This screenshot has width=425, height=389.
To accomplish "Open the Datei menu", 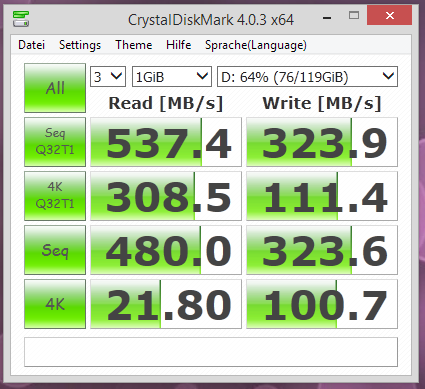I will tap(31, 45).
